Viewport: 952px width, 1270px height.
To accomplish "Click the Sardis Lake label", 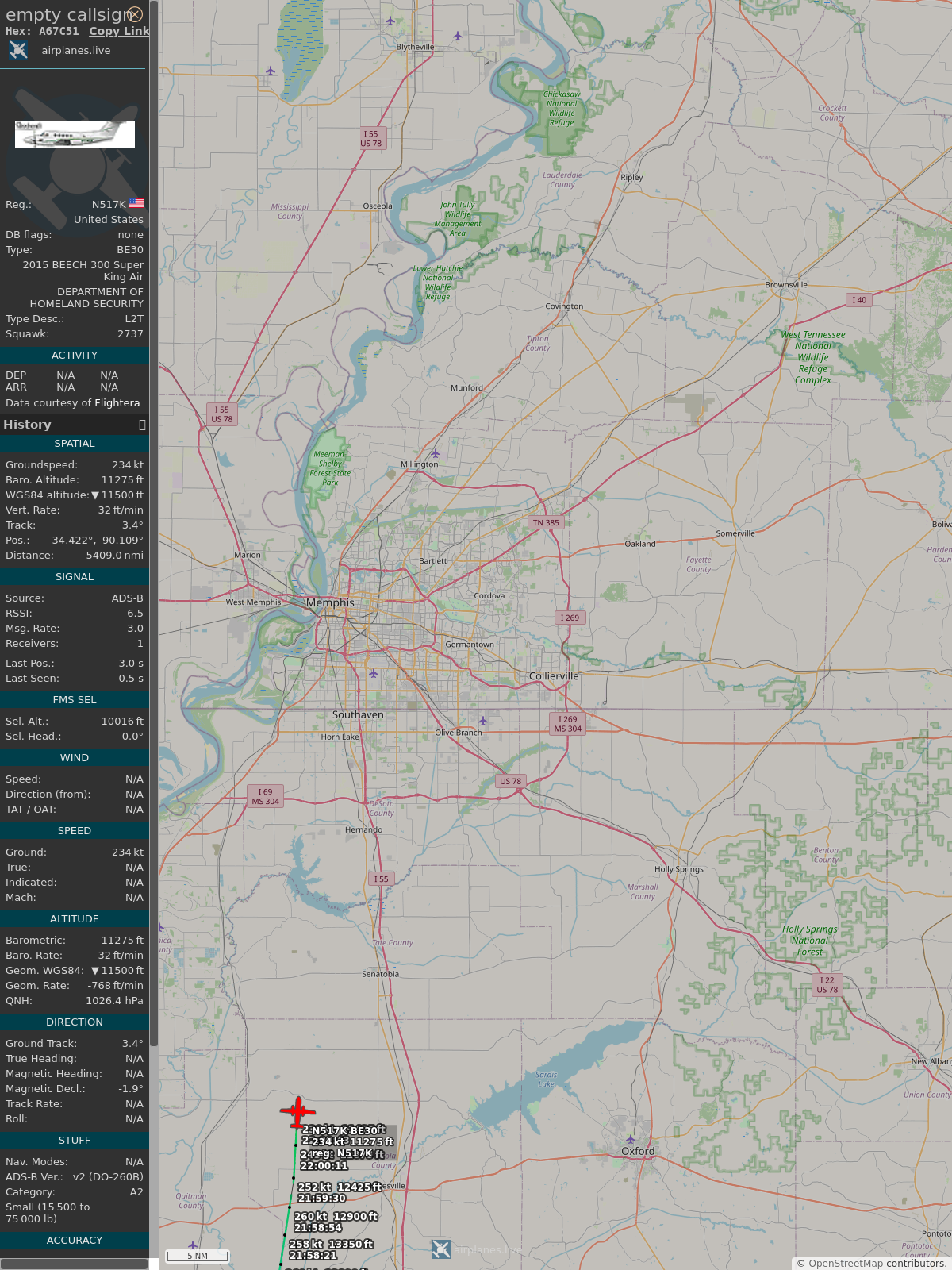I will pyautogui.click(x=547, y=1079).
